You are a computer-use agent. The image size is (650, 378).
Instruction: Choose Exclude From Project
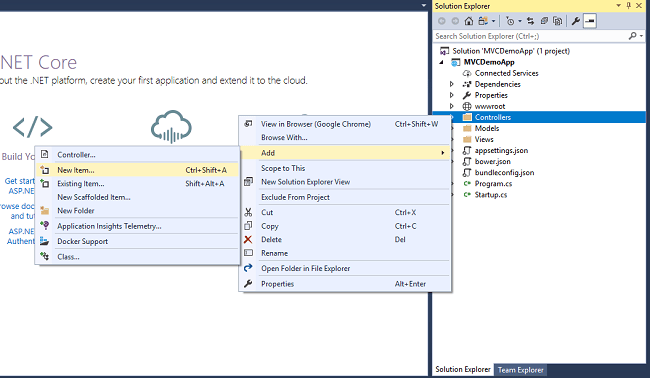pyautogui.click(x=345, y=197)
